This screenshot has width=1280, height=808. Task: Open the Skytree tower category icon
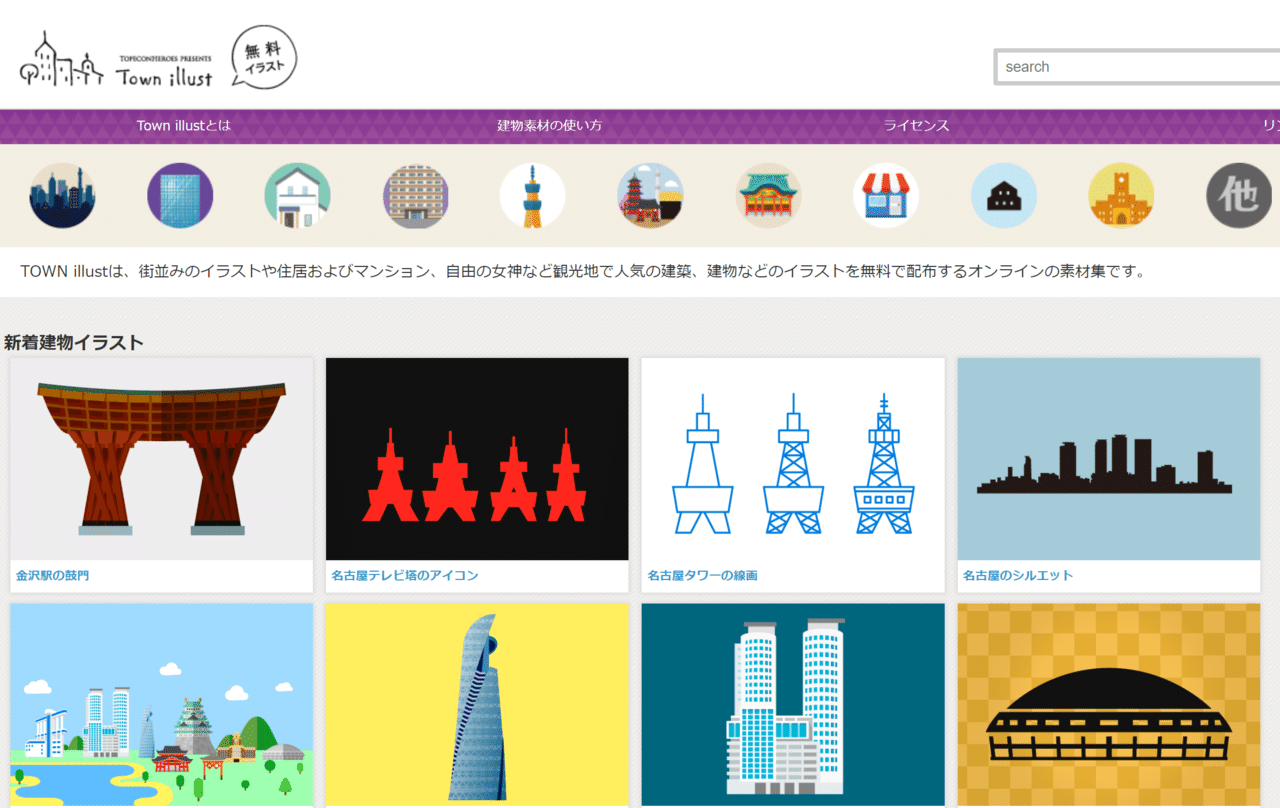[x=533, y=195]
